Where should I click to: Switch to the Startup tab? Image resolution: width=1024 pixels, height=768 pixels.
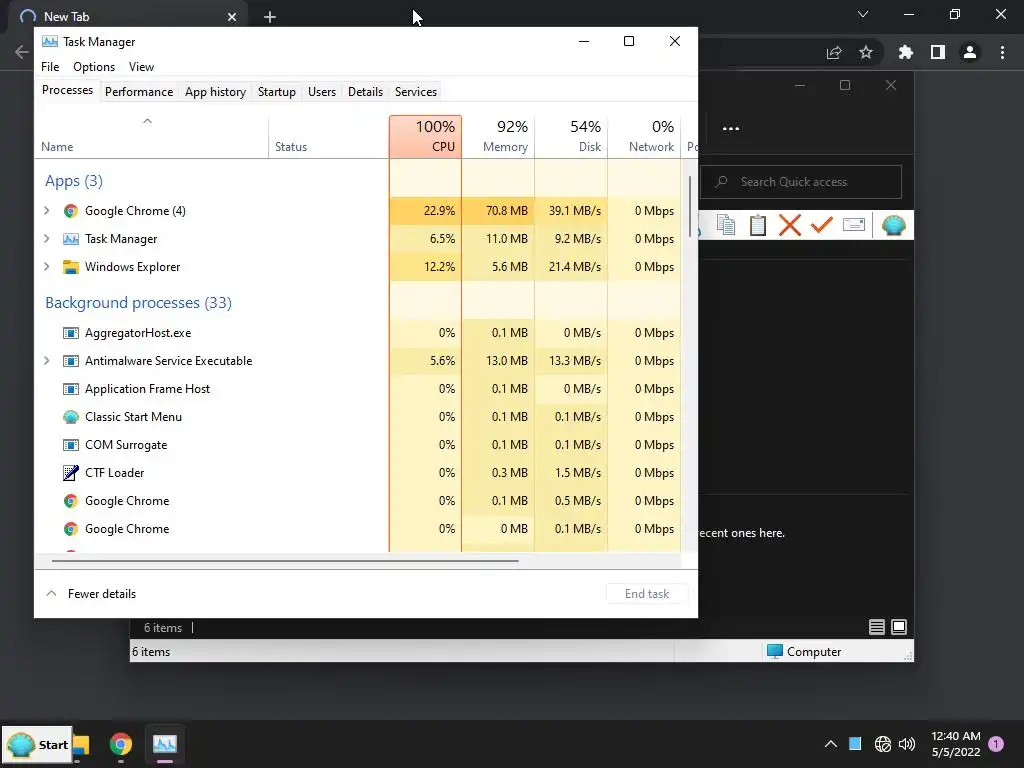coord(277,92)
